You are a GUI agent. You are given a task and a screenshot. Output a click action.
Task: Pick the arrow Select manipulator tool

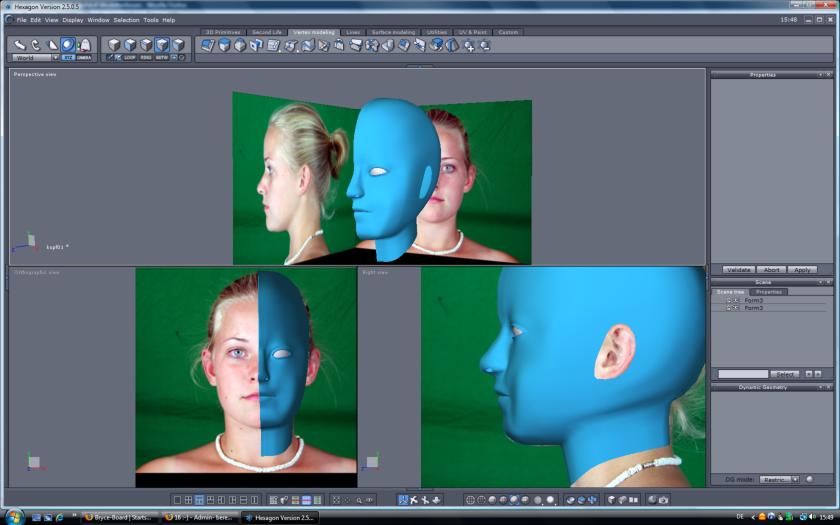coord(20,45)
